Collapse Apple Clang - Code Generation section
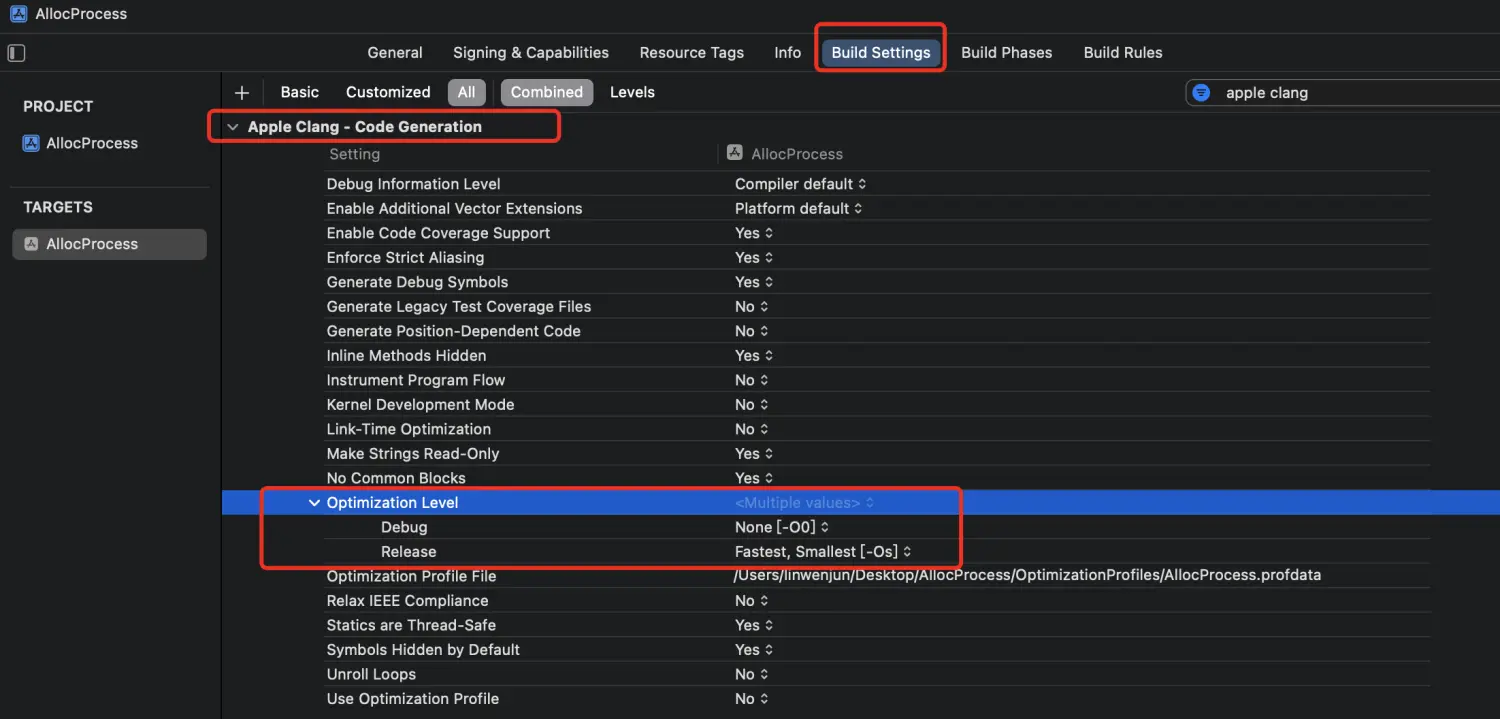This screenshot has height=719, width=1500. tap(233, 127)
